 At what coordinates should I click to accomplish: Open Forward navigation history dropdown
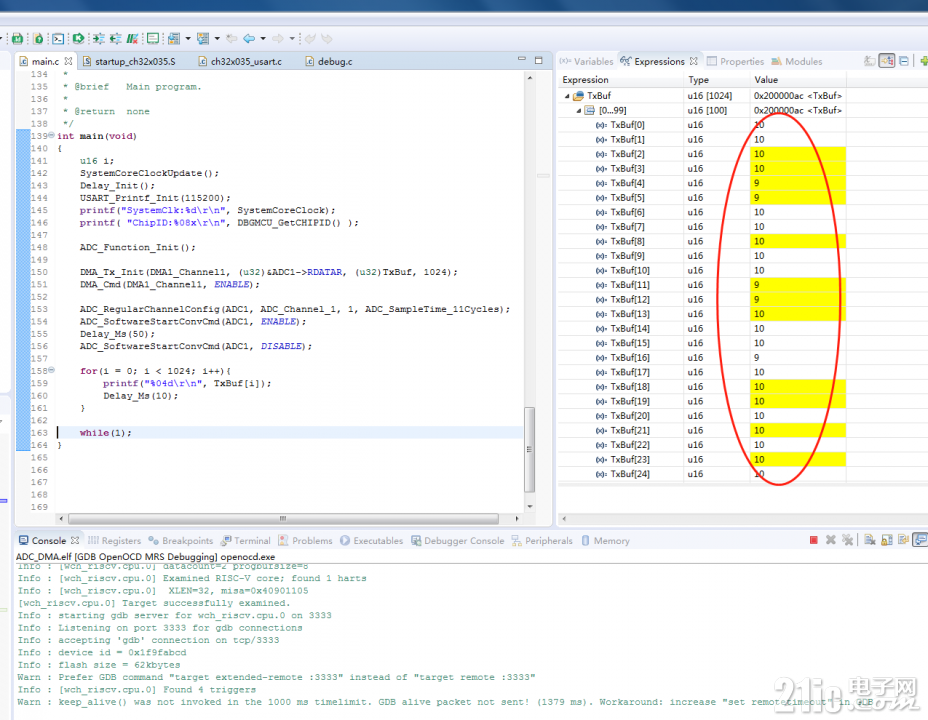coord(292,38)
